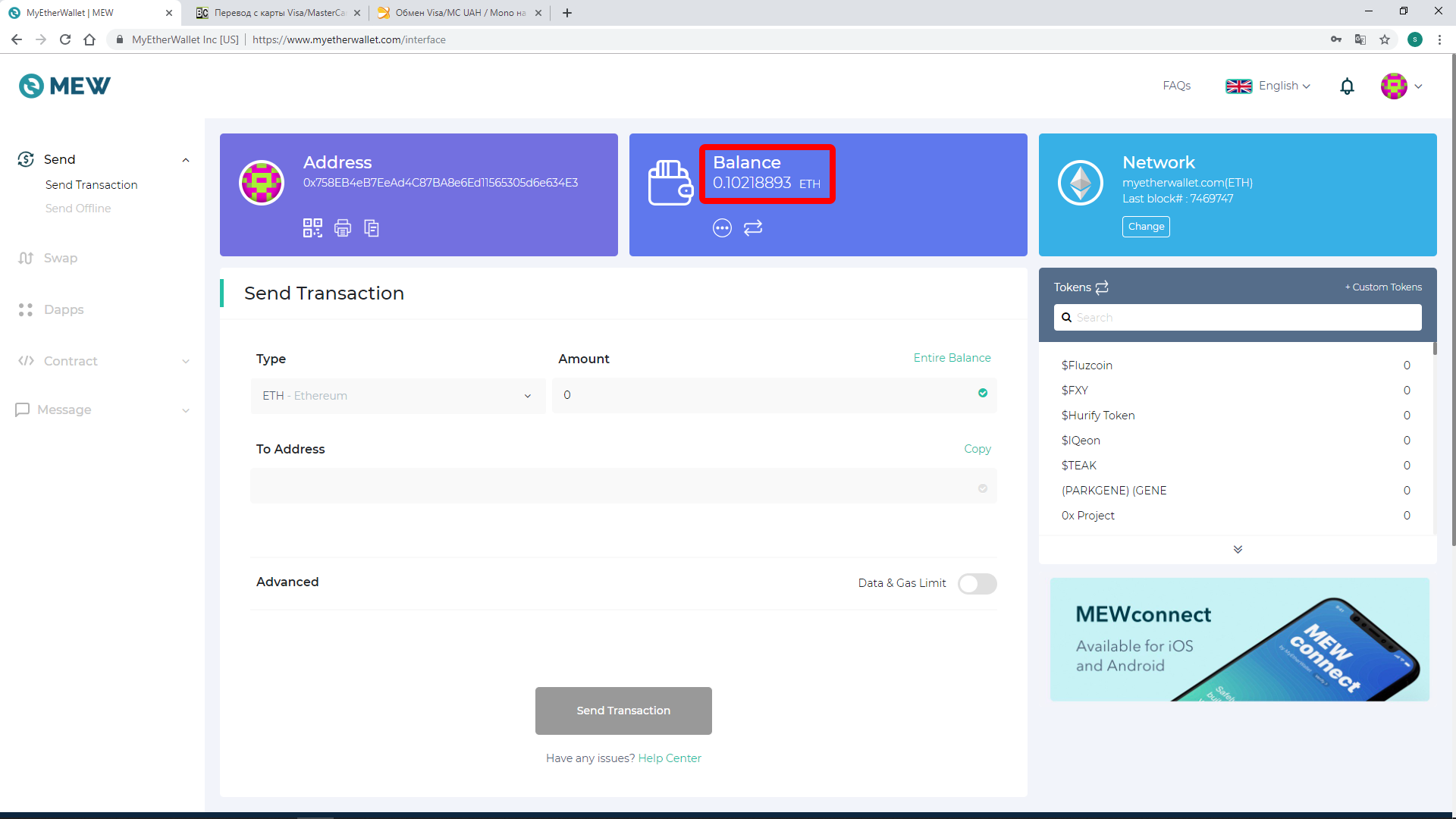Click the + Custom Tokens link

(x=1383, y=287)
